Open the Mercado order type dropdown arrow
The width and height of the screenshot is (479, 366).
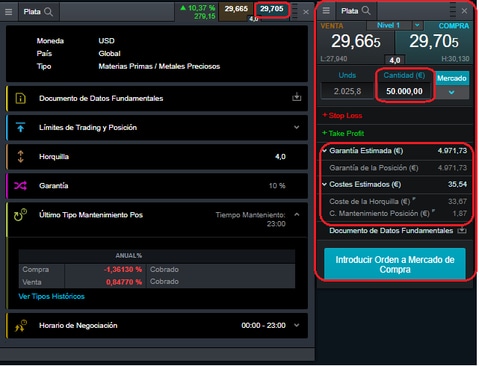pyautogui.click(x=452, y=93)
